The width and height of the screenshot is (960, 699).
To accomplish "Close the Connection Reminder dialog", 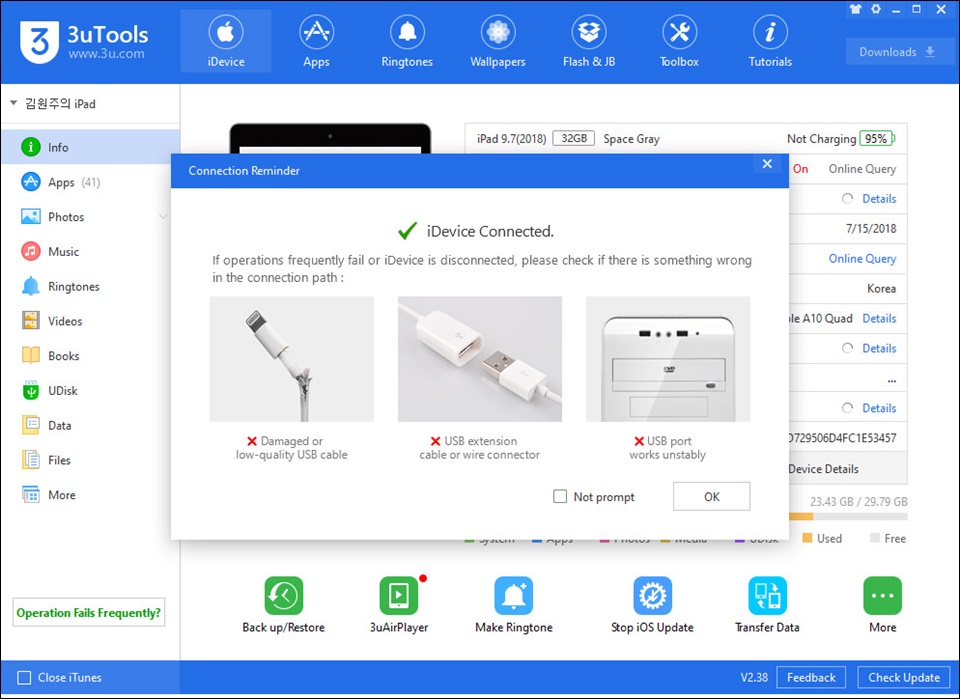I will 767,164.
